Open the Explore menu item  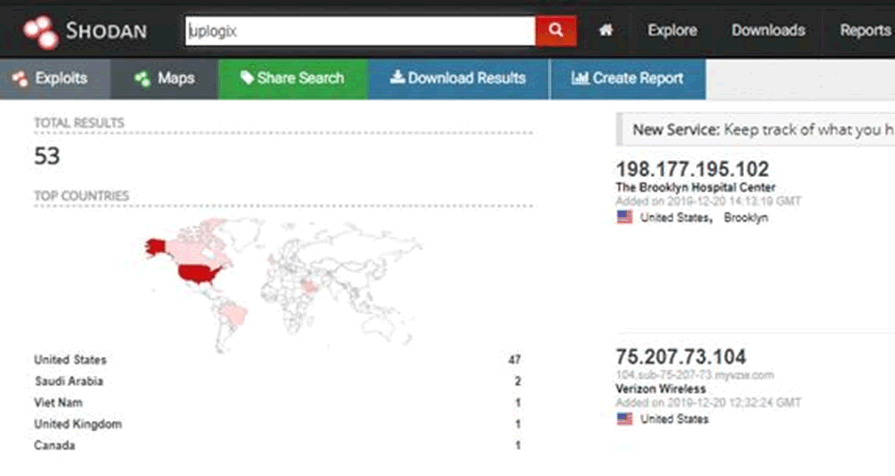click(672, 30)
